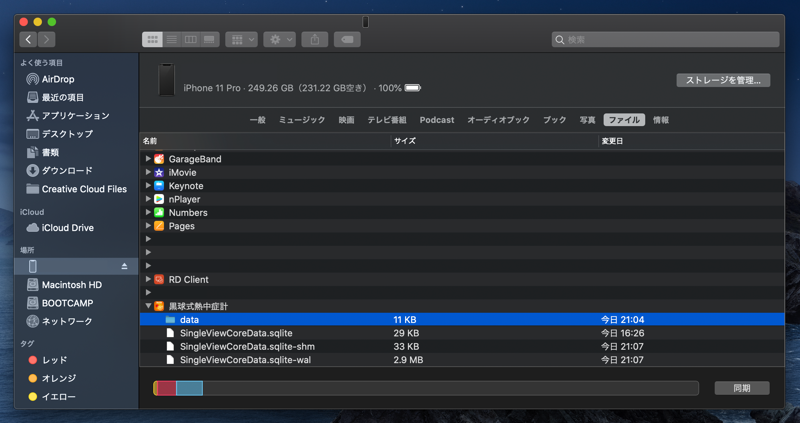800x423 pixels.
Task: Open ネットワーク in the sidebar
Action: tap(76, 321)
